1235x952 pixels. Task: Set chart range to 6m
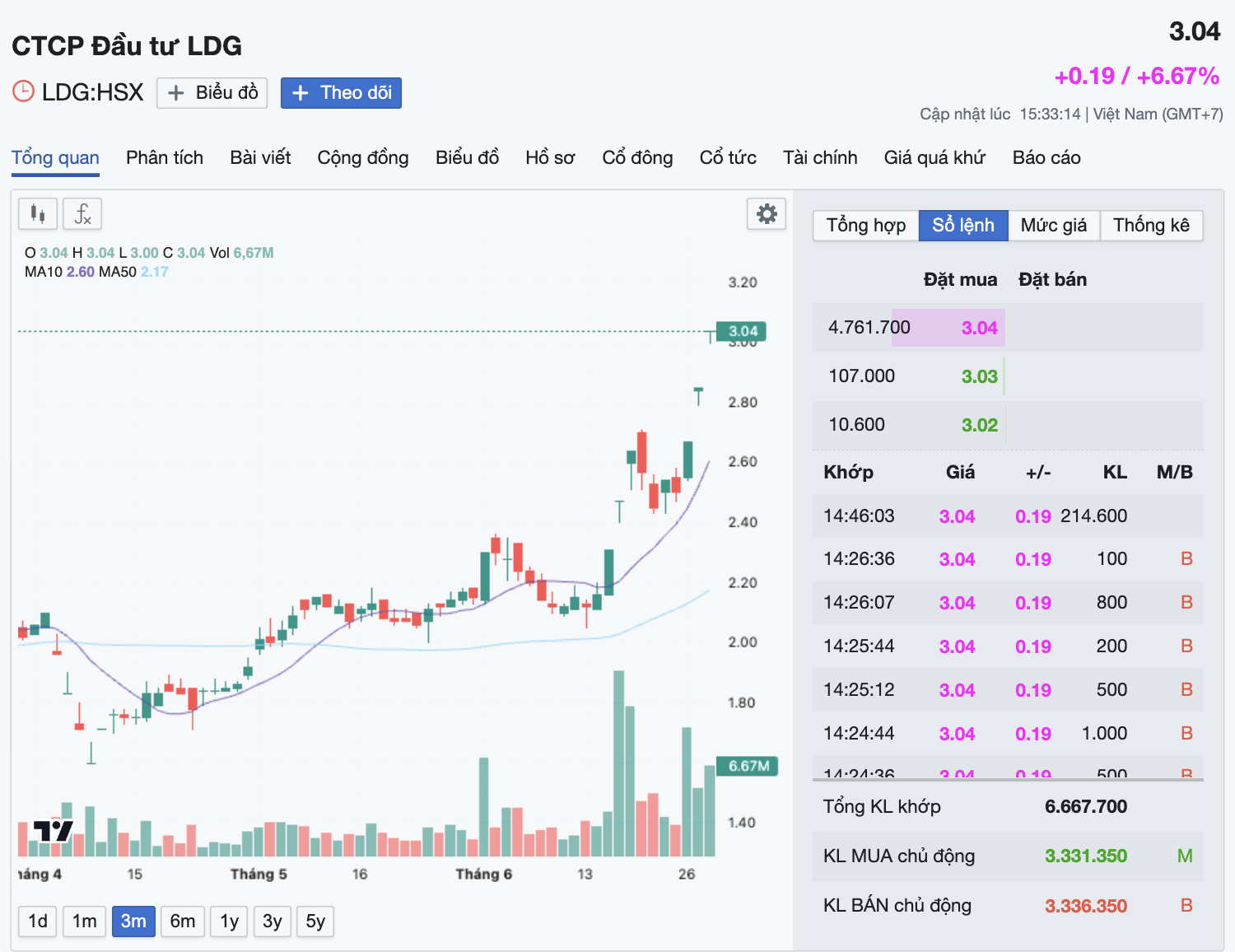tap(183, 921)
